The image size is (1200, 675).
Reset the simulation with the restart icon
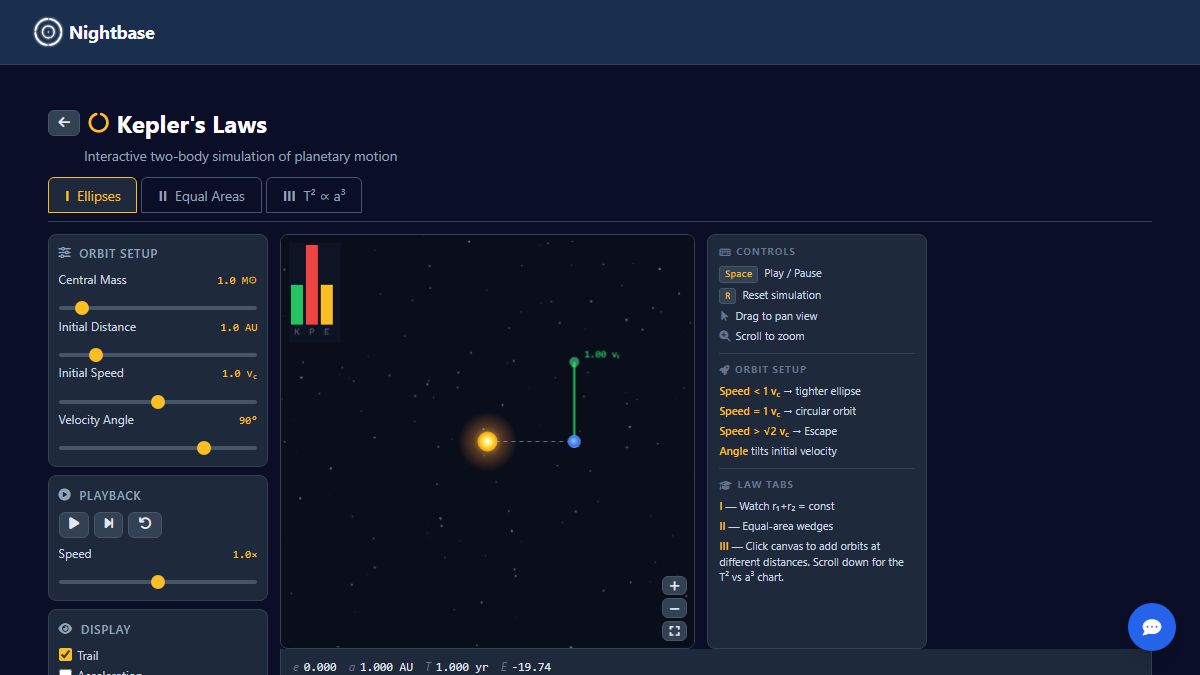click(145, 524)
